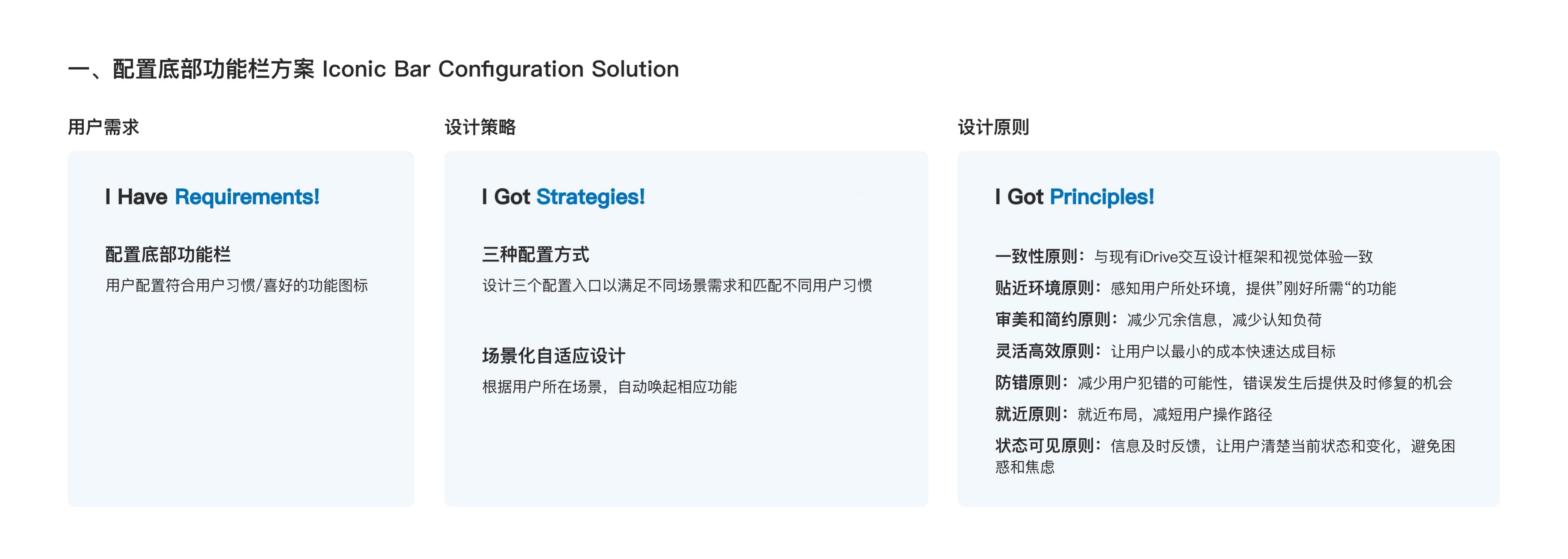Viewport: 1568px width, 559px height.
Task: Select the 设计原则 section heading
Action: 993,127
